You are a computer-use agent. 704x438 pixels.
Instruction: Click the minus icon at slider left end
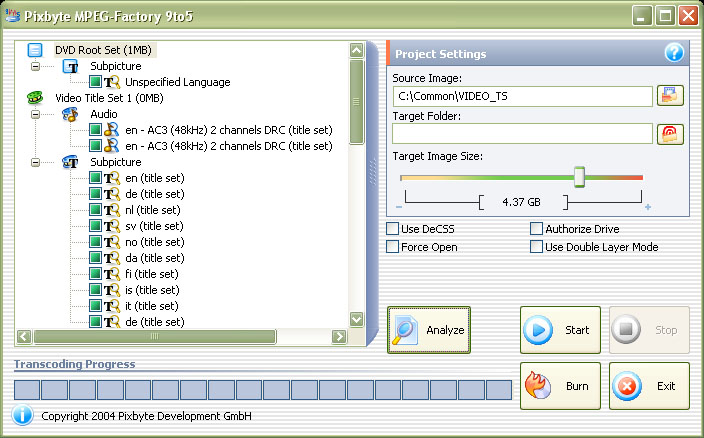click(399, 207)
